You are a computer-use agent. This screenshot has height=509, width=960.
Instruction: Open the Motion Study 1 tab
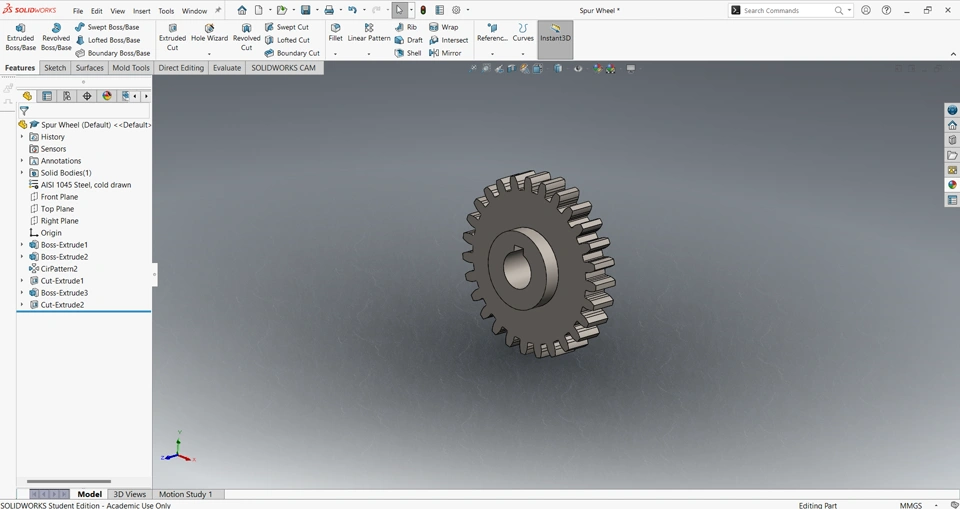coord(185,494)
